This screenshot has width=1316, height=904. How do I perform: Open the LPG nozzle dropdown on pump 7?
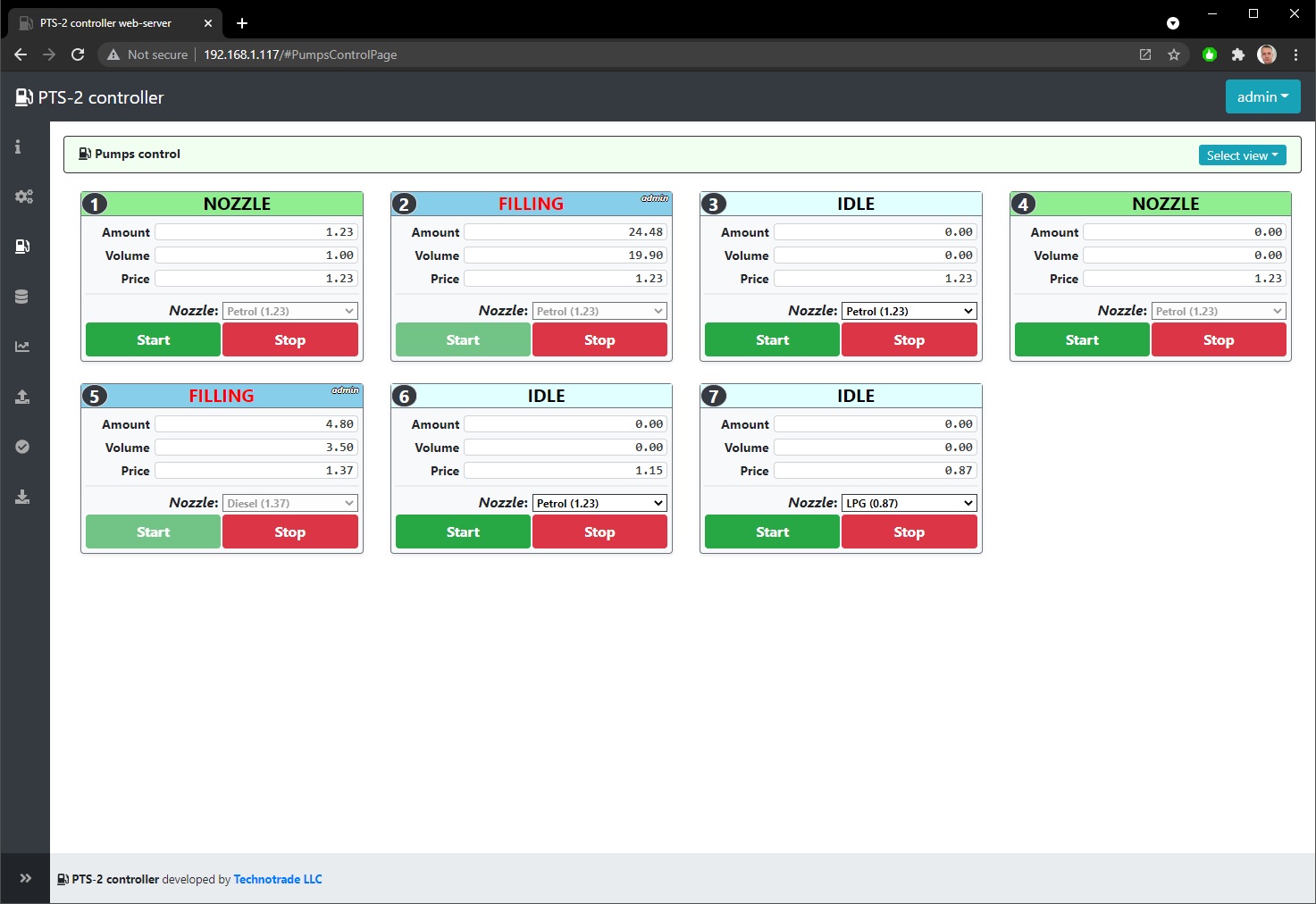click(x=909, y=503)
